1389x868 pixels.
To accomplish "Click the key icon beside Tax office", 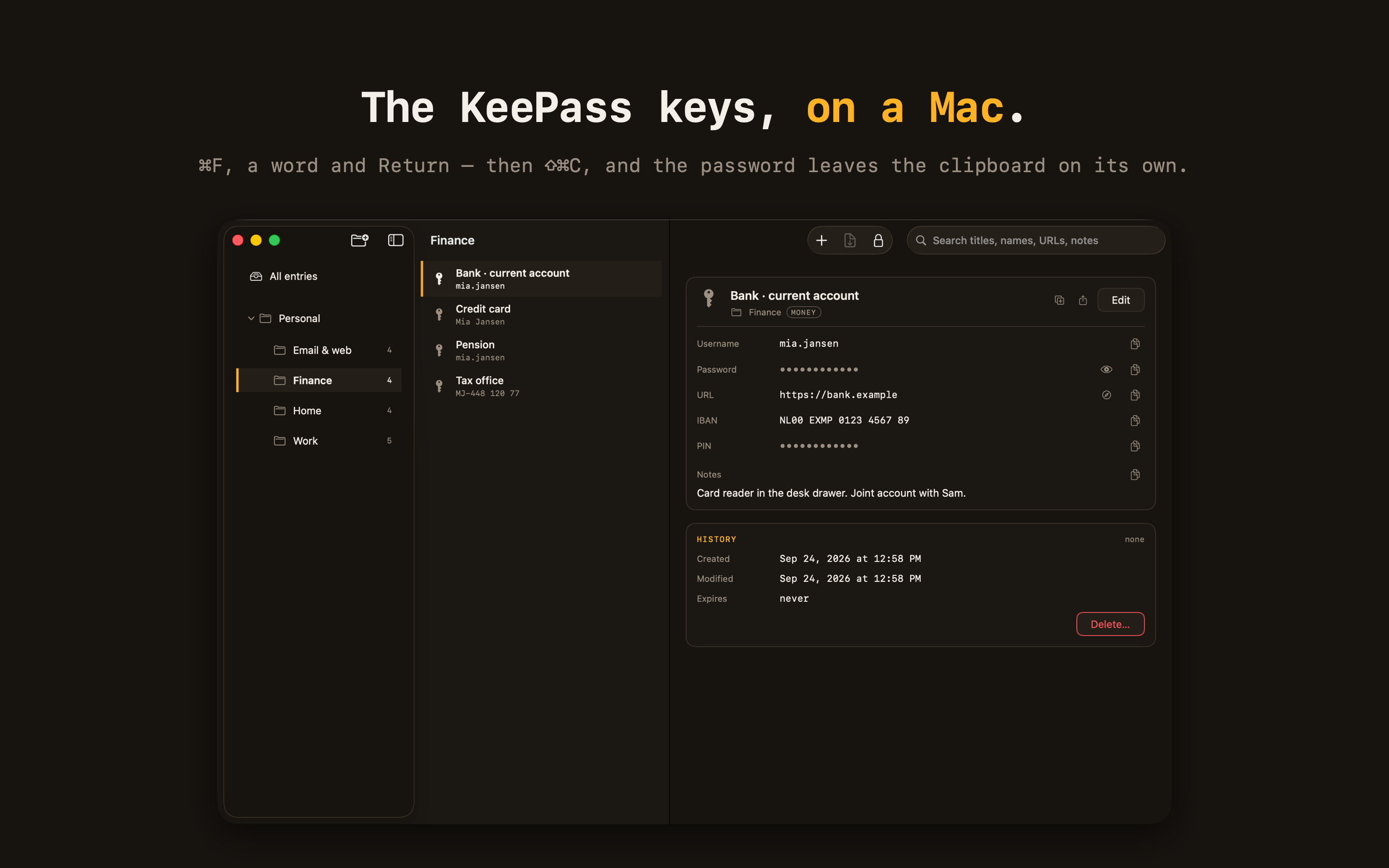I will point(439,386).
